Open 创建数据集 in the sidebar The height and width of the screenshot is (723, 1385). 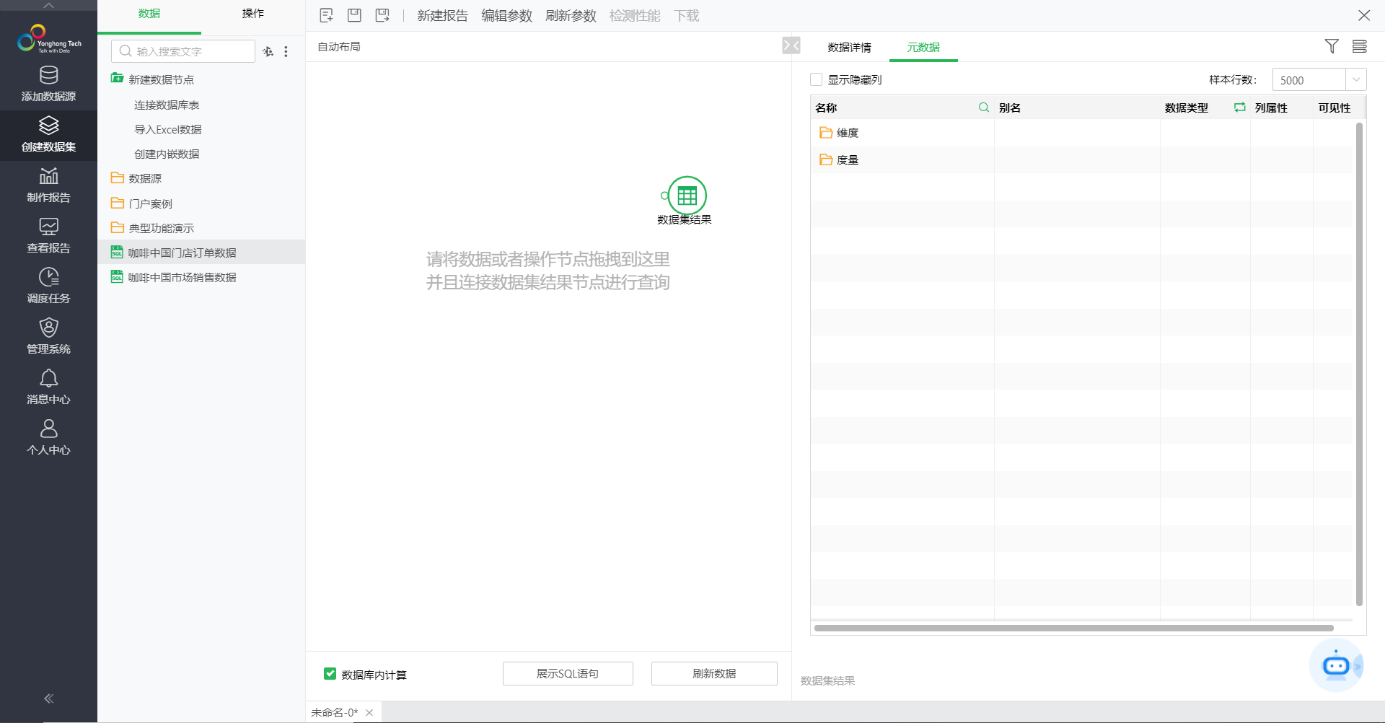click(x=48, y=135)
